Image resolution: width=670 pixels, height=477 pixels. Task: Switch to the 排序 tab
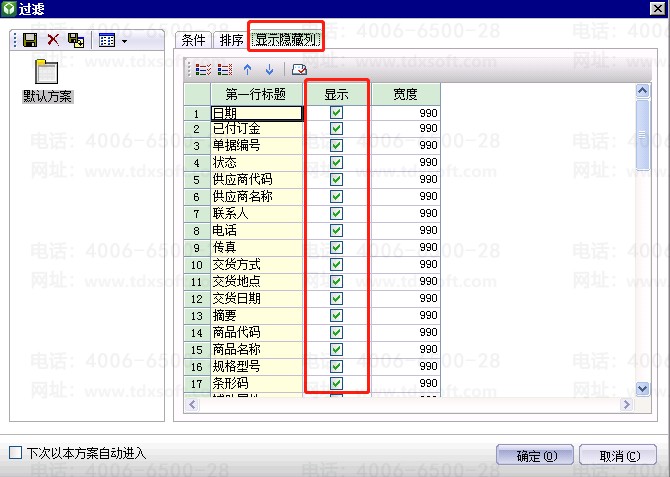coord(230,40)
